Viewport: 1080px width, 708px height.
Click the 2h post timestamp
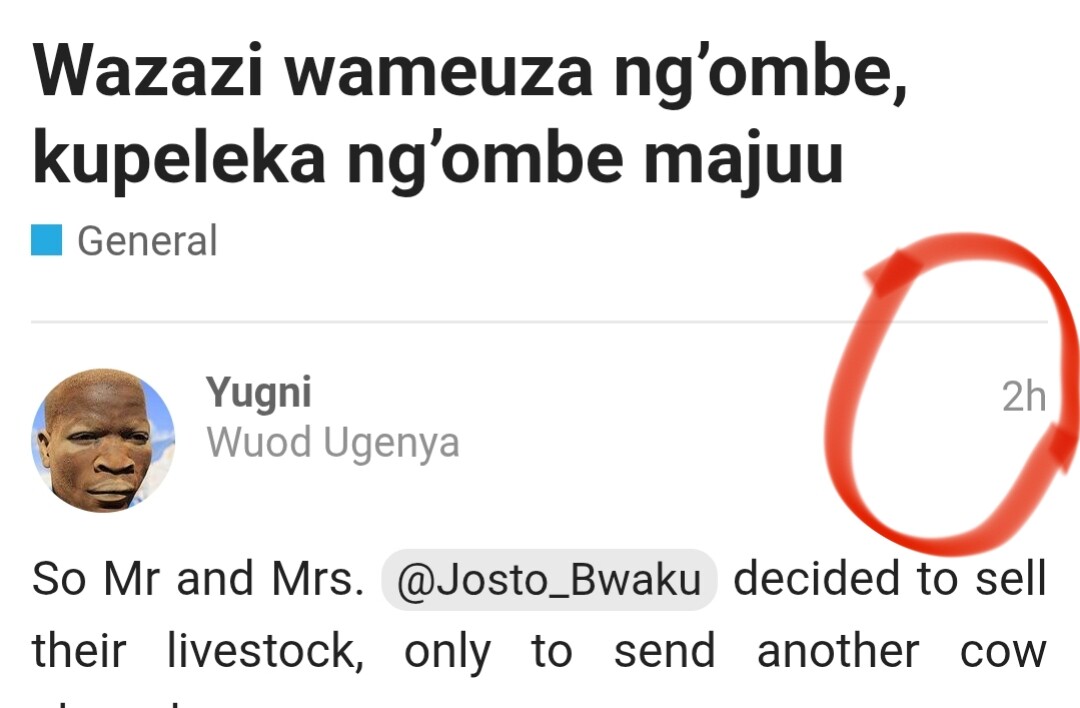click(1024, 397)
